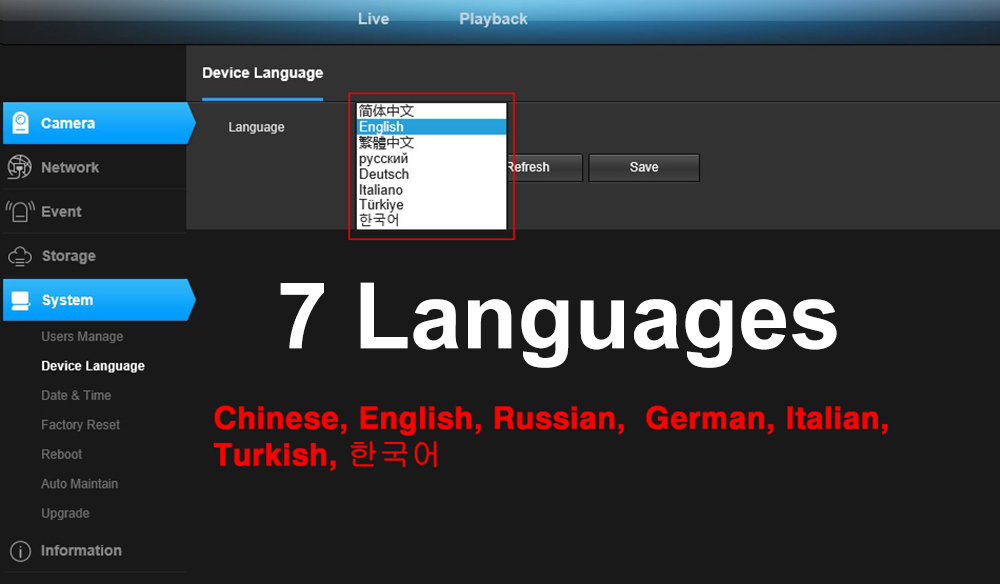Click the Save button
This screenshot has height=584, width=1000.
[x=644, y=167]
